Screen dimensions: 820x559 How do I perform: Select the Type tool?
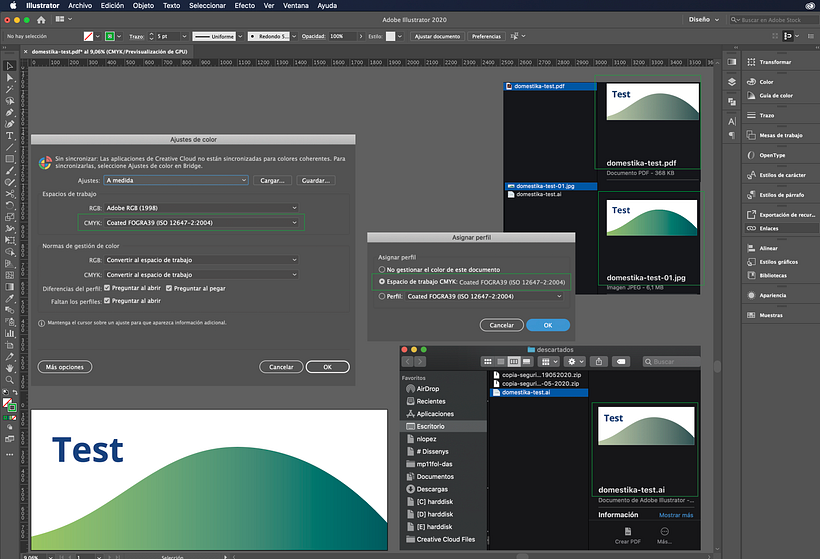[x=9, y=135]
